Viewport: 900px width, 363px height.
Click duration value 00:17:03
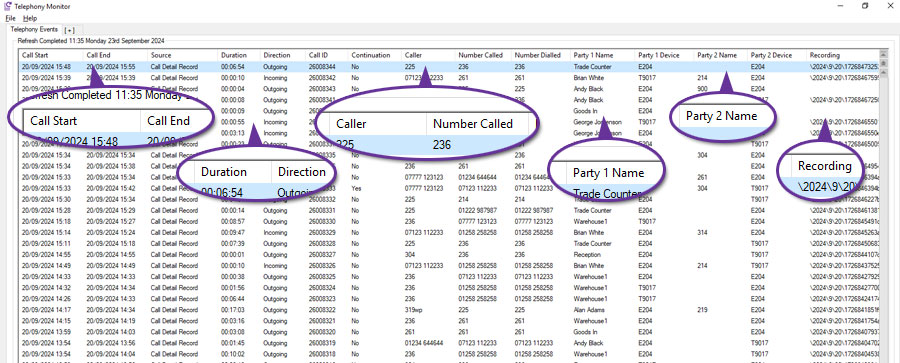[x=232, y=310]
